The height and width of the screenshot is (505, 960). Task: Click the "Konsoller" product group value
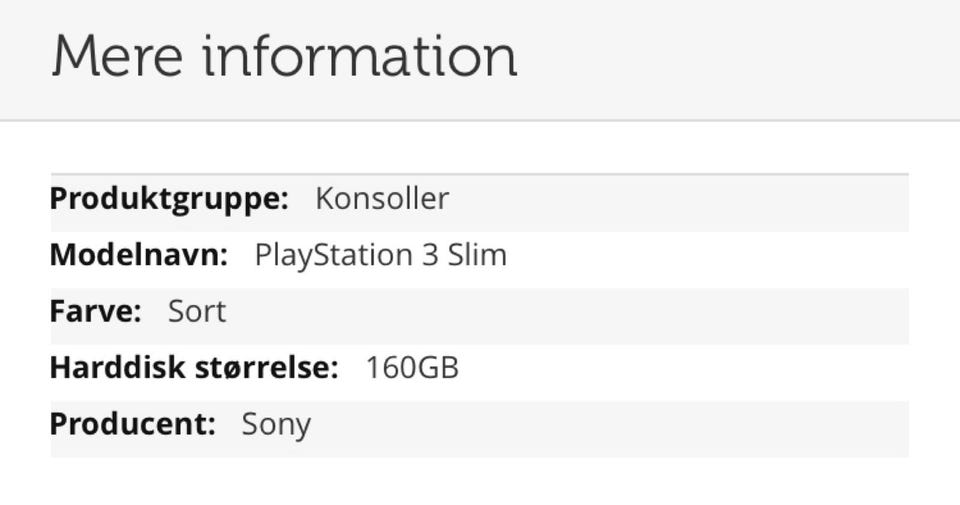point(382,198)
